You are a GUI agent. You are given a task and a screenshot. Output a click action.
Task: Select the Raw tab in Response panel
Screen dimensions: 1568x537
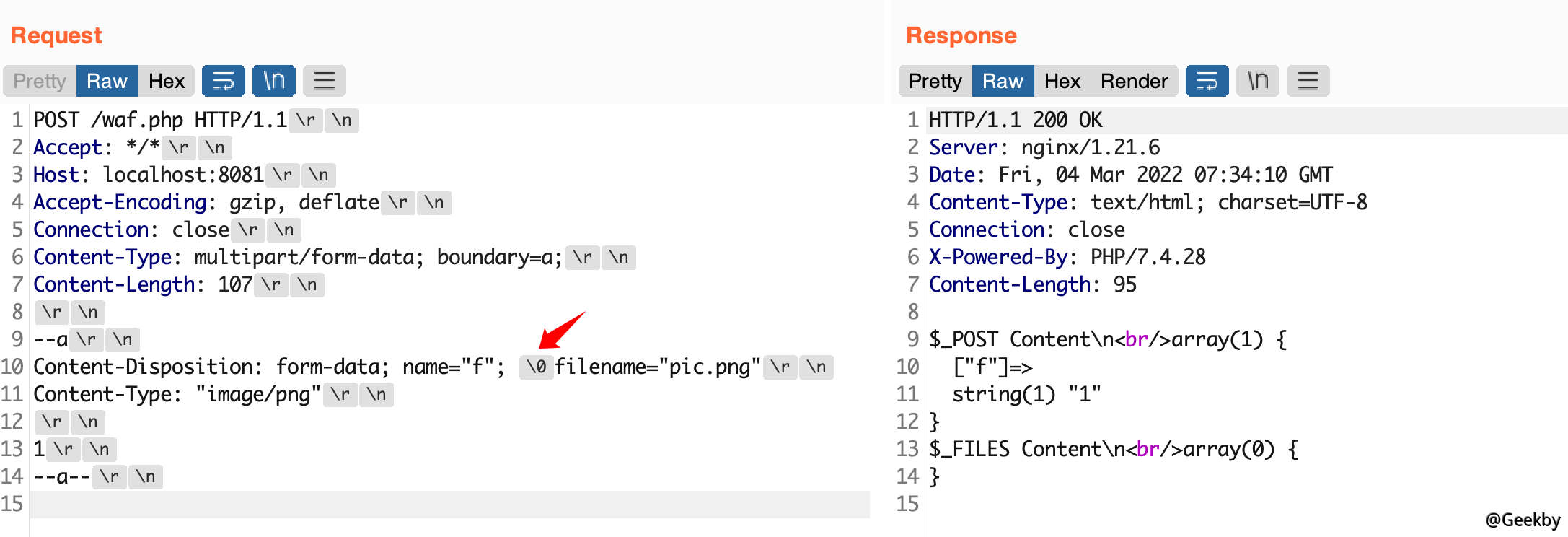pyautogui.click(x=1003, y=81)
